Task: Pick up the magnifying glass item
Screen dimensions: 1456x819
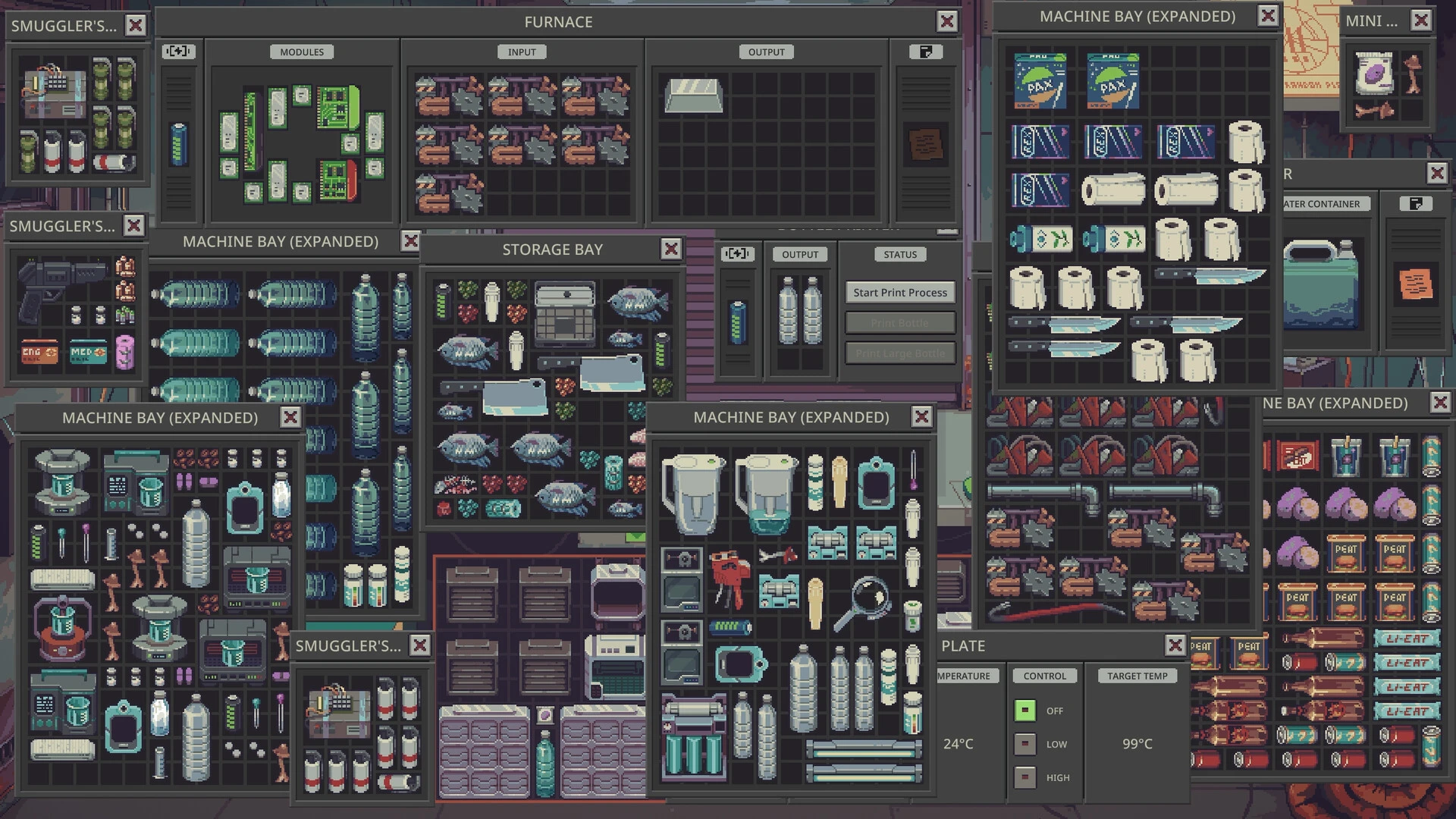Action: point(862,603)
